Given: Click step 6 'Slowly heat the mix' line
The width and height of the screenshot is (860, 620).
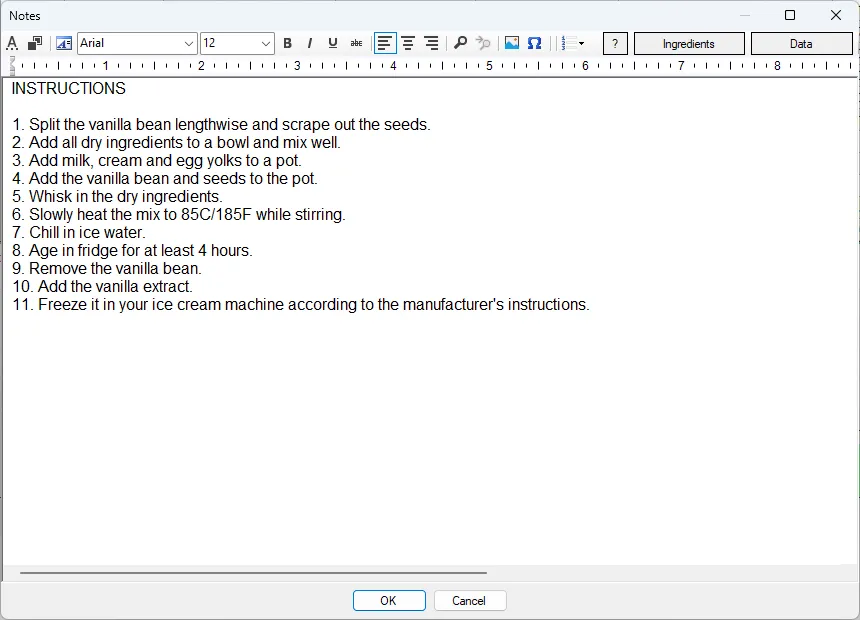Looking at the screenshot, I should click(x=179, y=215).
